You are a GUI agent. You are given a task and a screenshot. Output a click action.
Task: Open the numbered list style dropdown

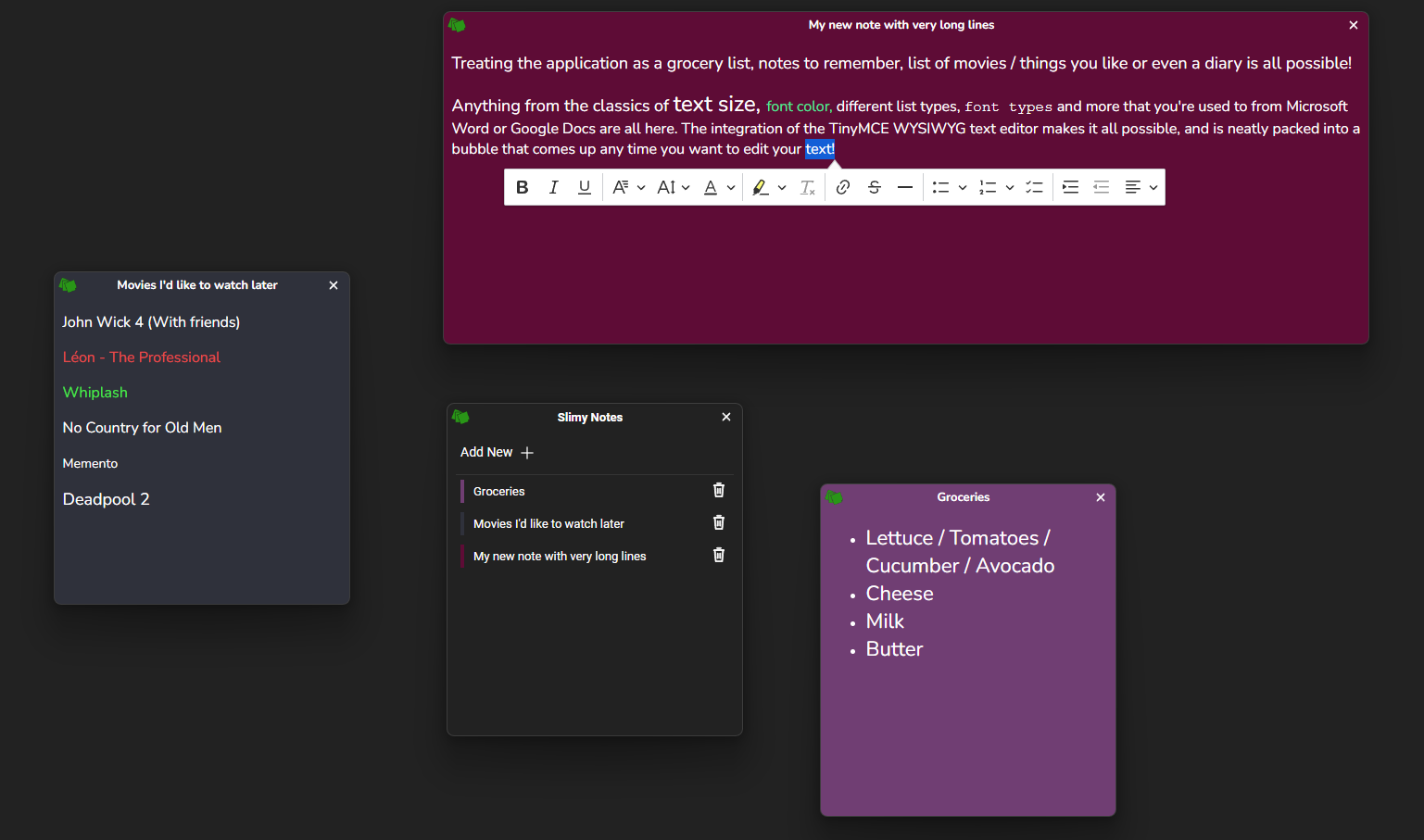click(x=1010, y=188)
